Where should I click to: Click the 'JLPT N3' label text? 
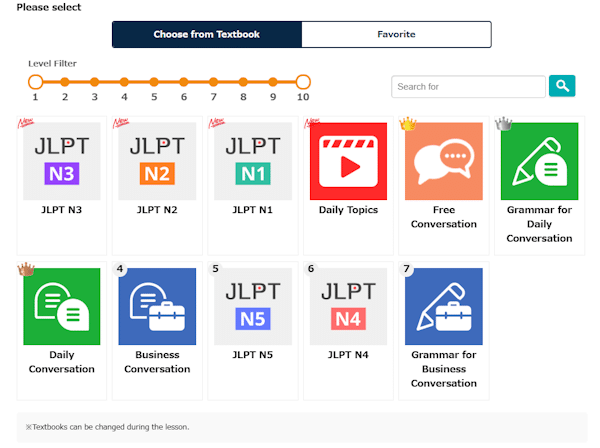[62, 210]
